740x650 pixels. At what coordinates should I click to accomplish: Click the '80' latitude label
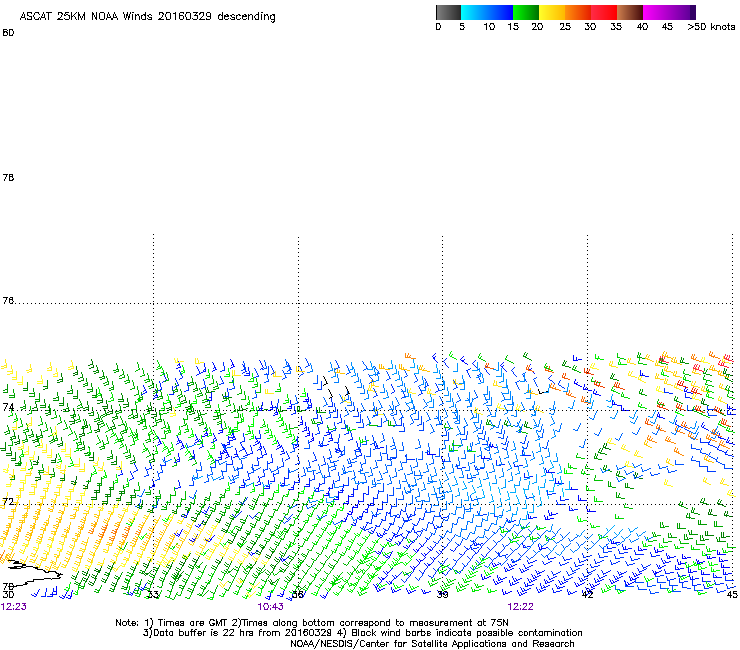[8, 33]
